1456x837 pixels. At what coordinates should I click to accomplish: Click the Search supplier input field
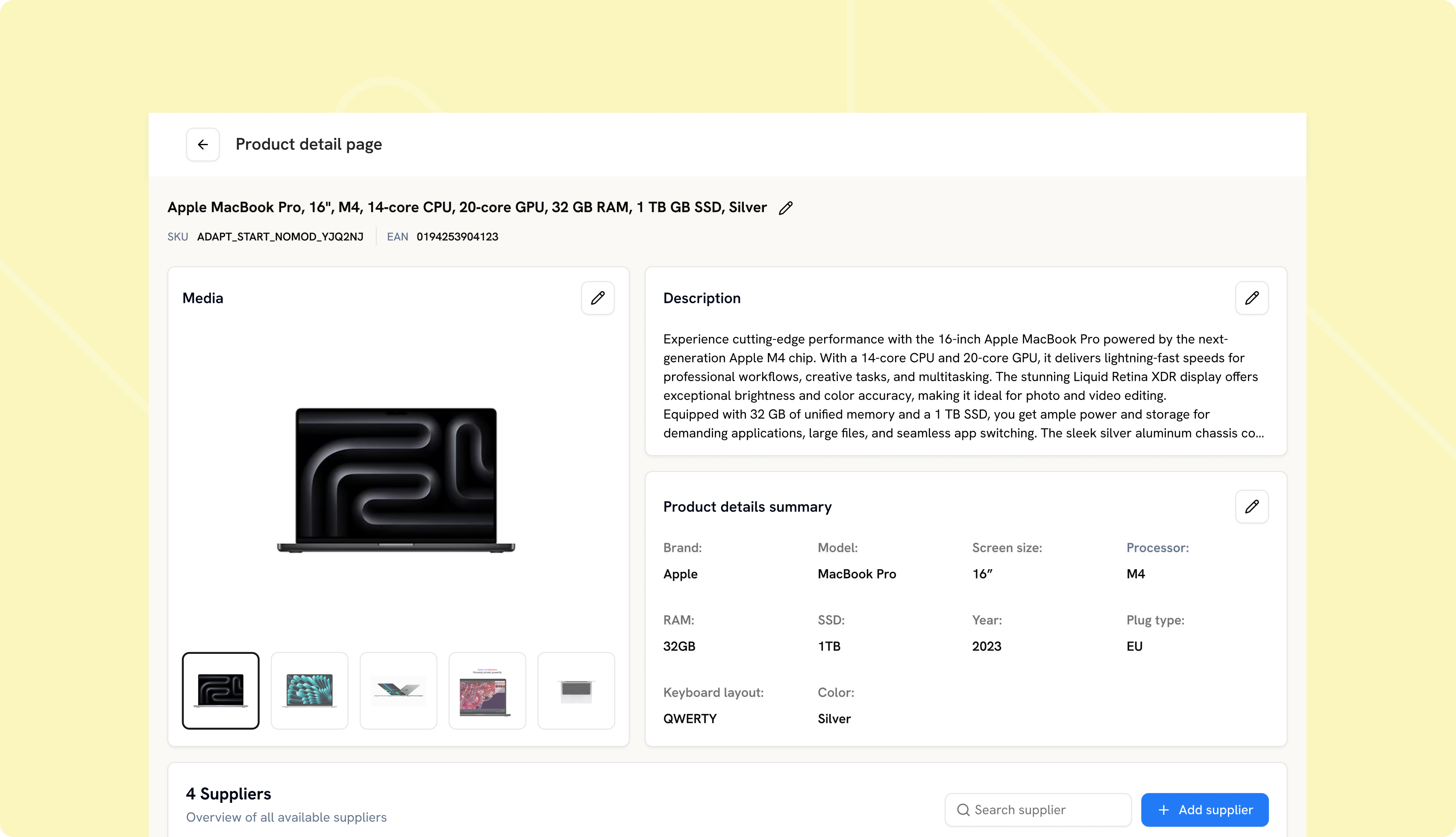click(1038, 809)
